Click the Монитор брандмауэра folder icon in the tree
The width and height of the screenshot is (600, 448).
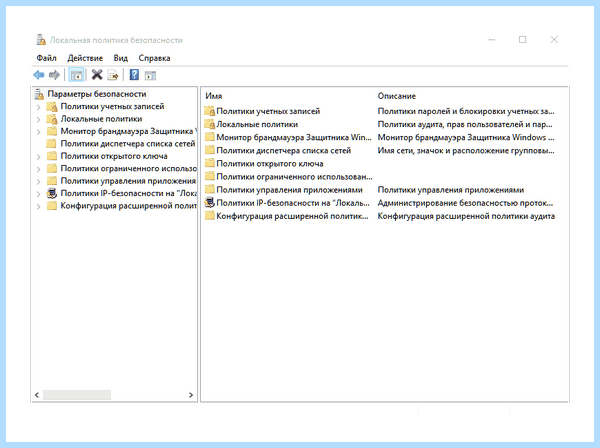tap(52, 131)
